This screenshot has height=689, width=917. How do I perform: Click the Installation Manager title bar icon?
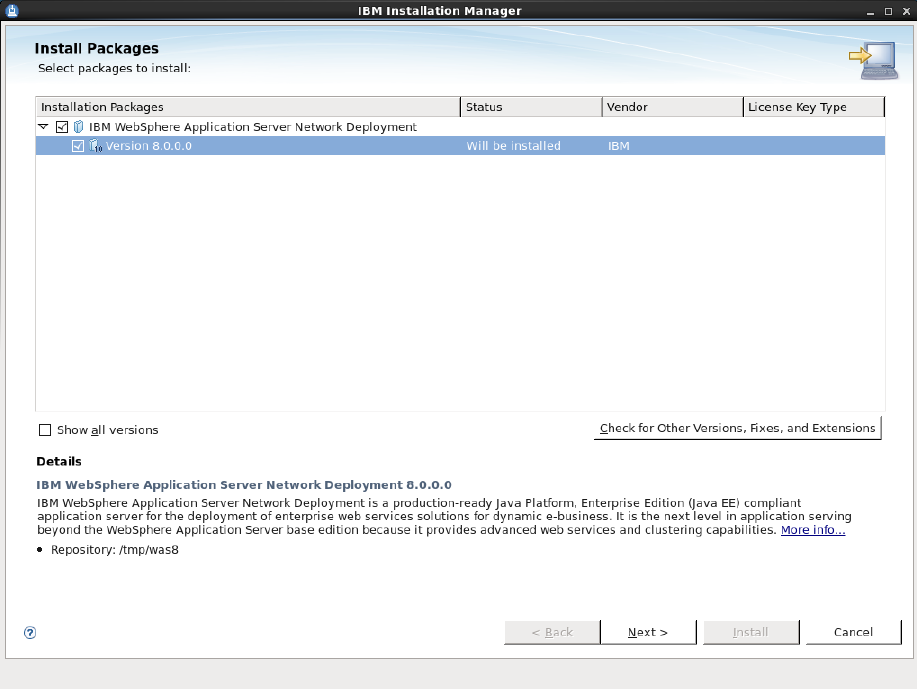pyautogui.click(x=11, y=11)
